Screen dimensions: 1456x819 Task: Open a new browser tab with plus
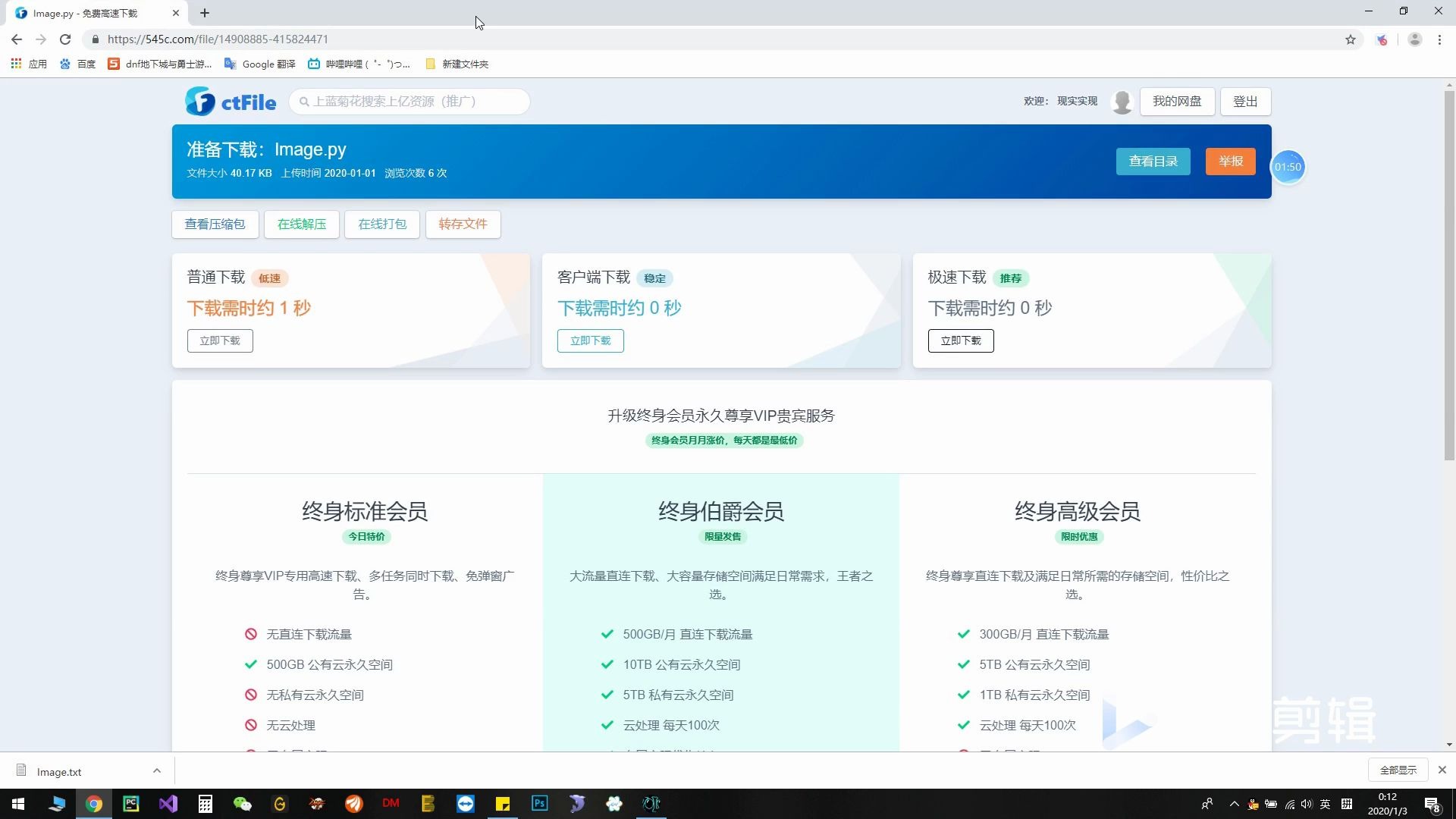point(205,13)
